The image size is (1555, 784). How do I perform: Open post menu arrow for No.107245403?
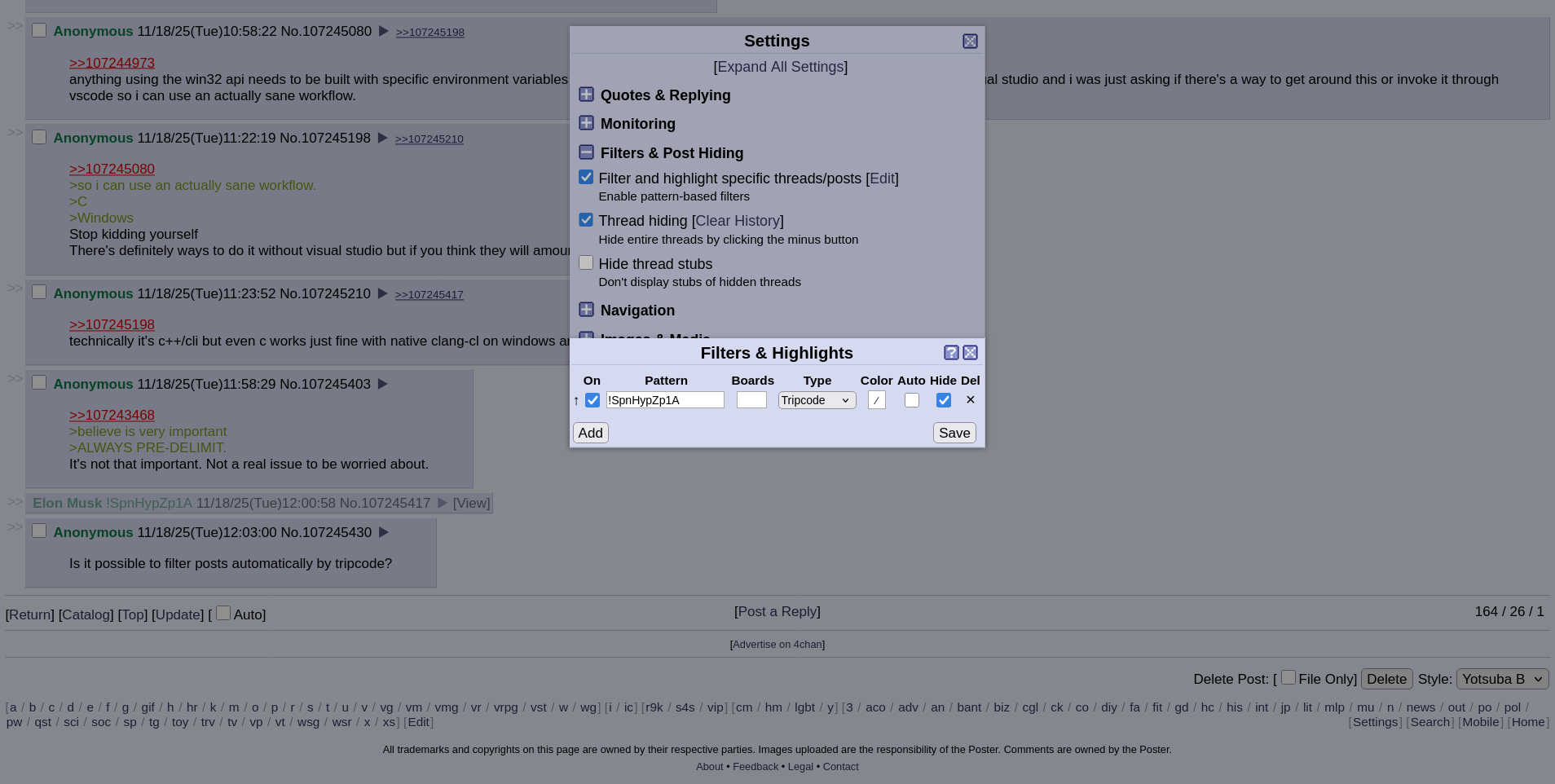[382, 384]
